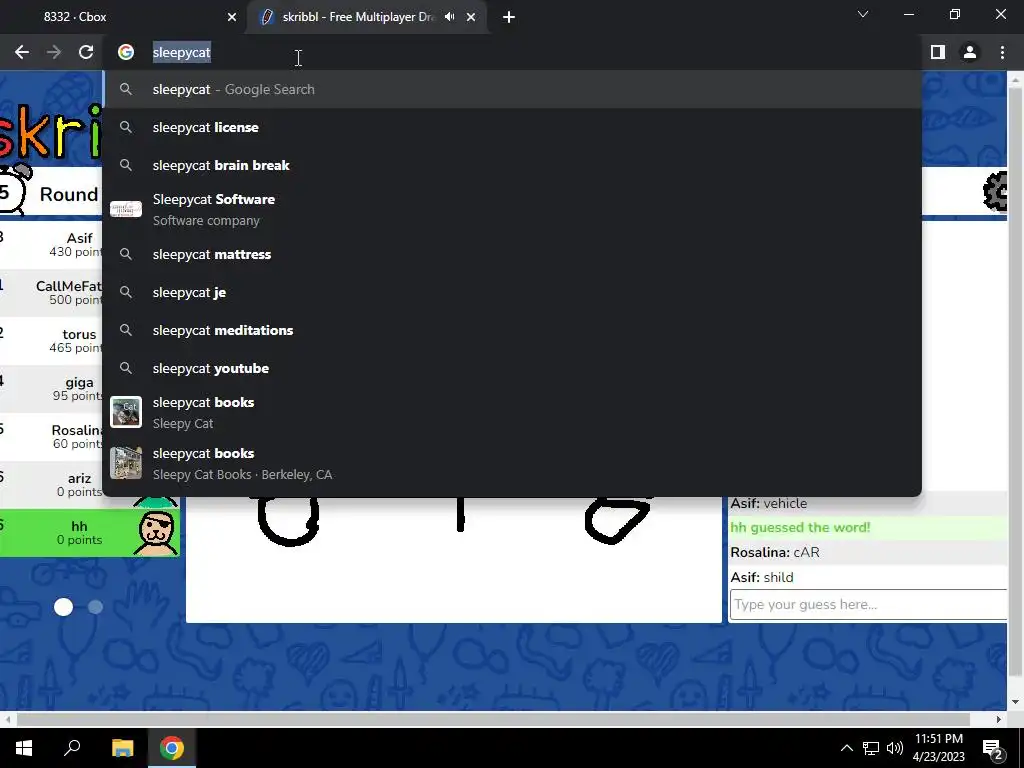Select the sleepycat - Google Search suggestion
The height and width of the screenshot is (768, 1024).
(512, 89)
